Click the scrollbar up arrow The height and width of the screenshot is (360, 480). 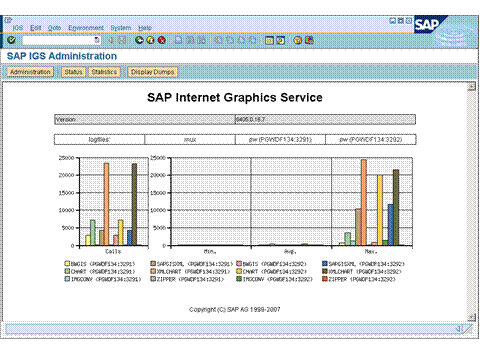pyautogui.click(x=471, y=87)
